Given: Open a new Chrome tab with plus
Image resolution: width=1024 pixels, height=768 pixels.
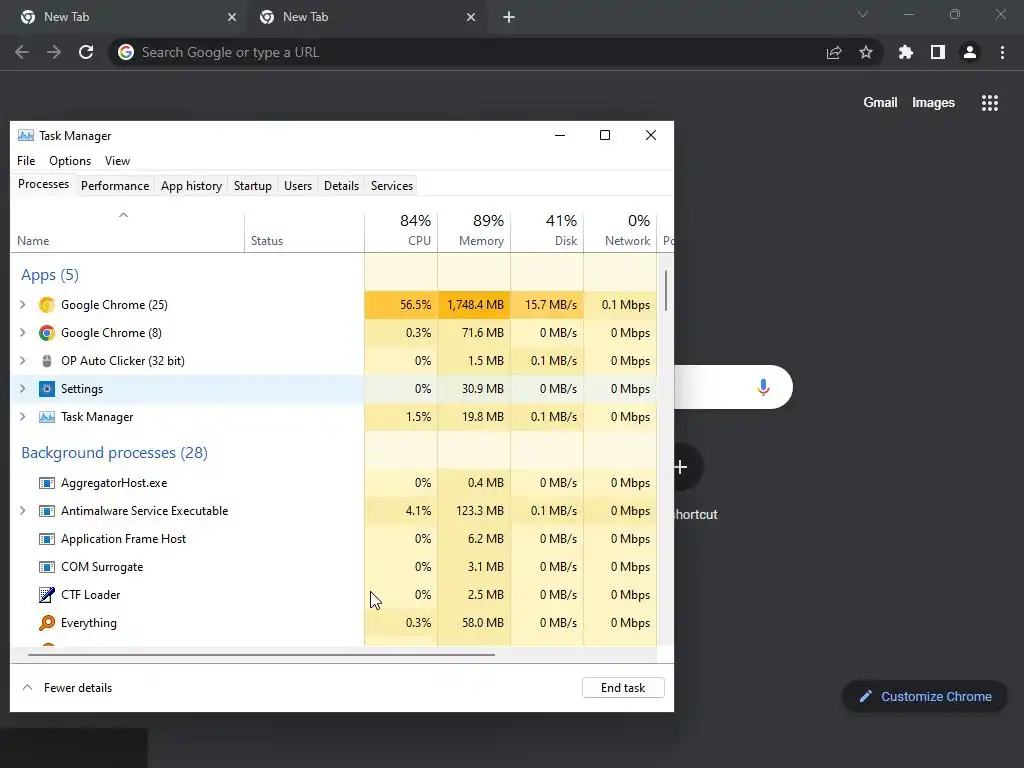Looking at the screenshot, I should click(x=509, y=17).
